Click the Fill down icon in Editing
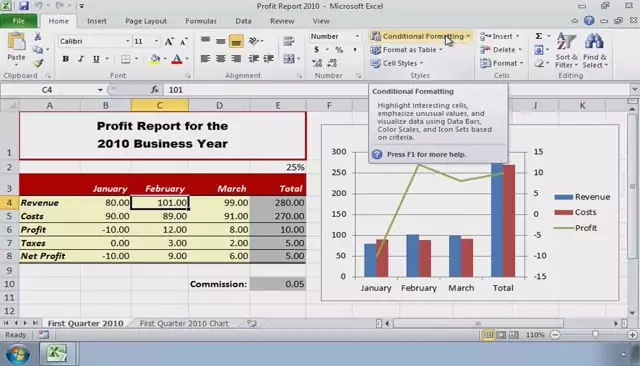Image resolution: width=640 pixels, height=366 pixels. (539, 50)
